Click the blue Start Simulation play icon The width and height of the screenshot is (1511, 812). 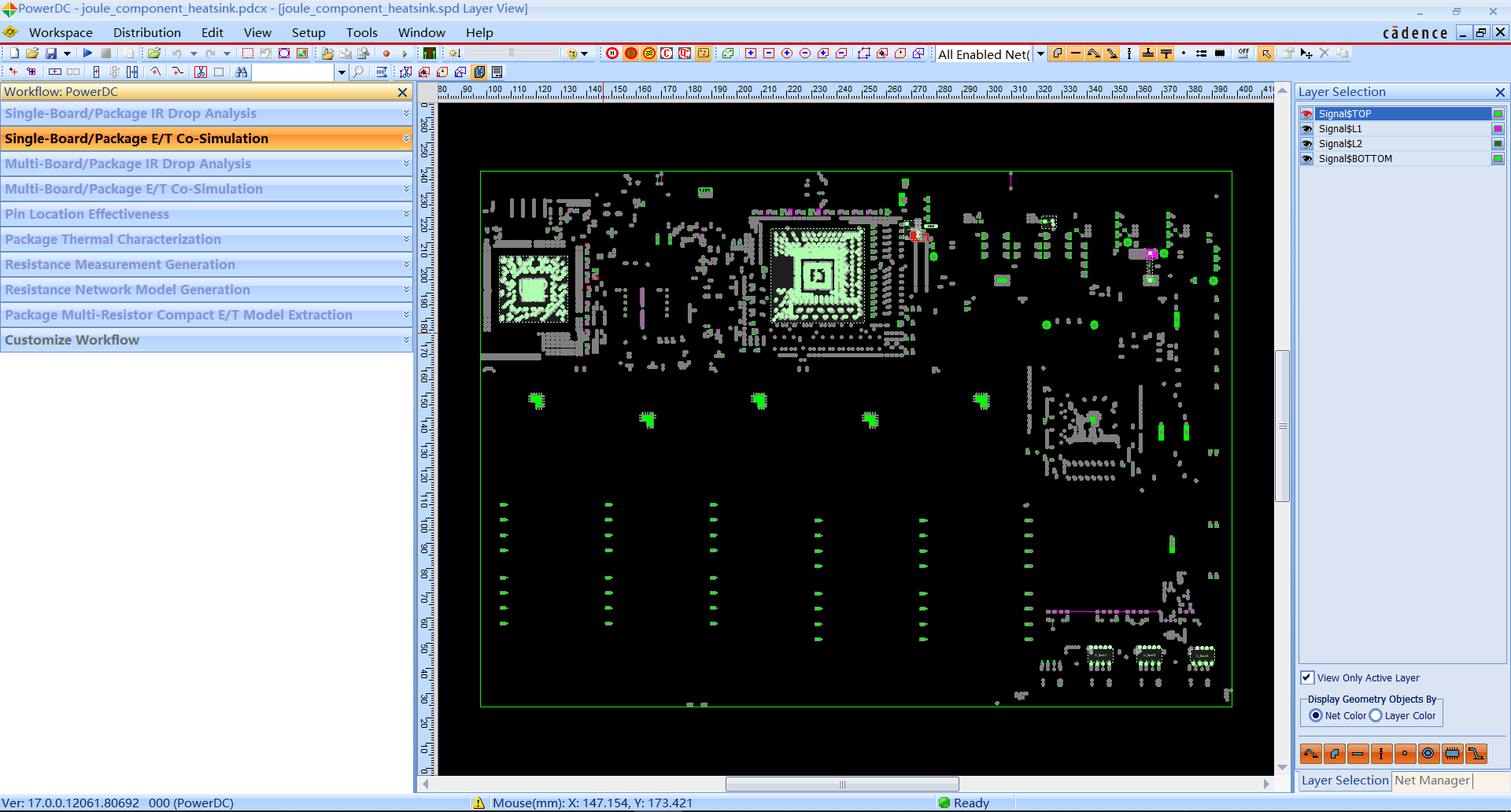pyautogui.click(x=87, y=54)
